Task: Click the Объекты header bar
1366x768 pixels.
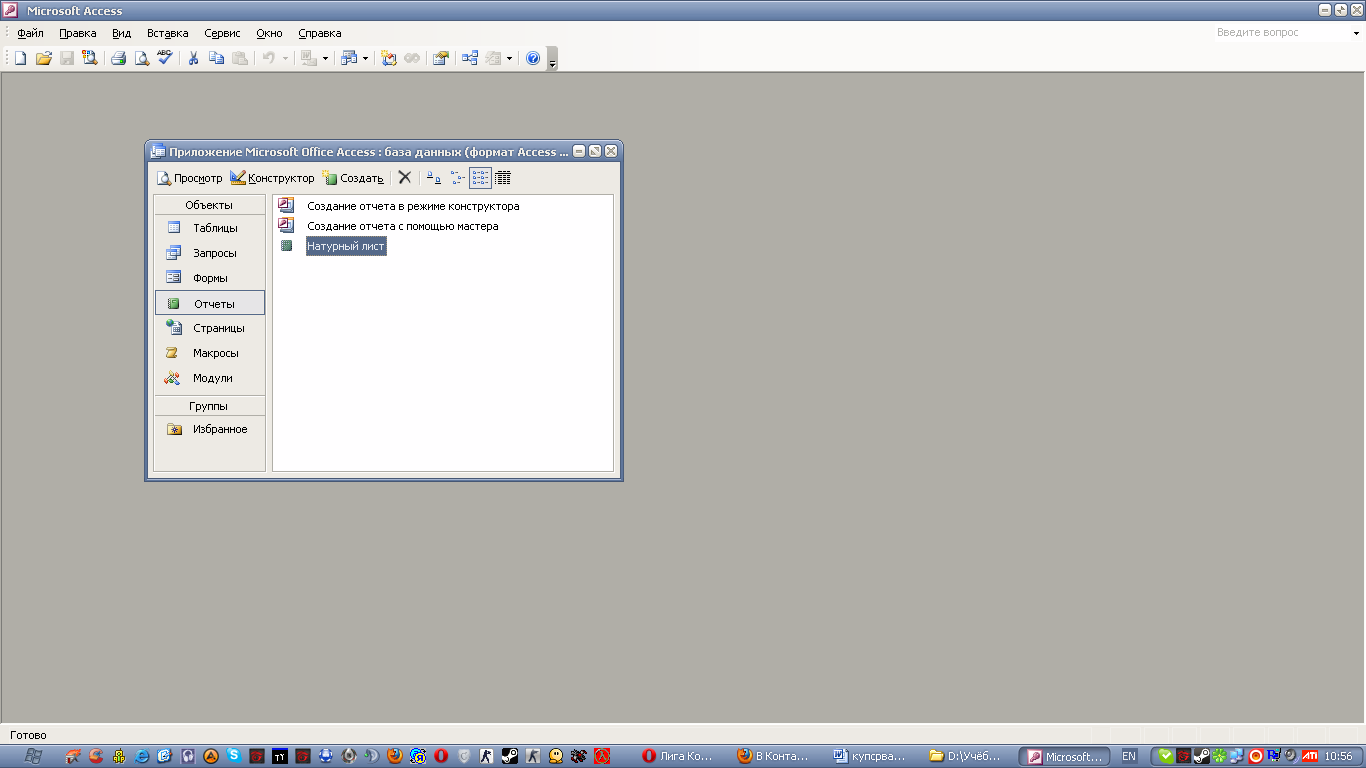Action: (209, 205)
